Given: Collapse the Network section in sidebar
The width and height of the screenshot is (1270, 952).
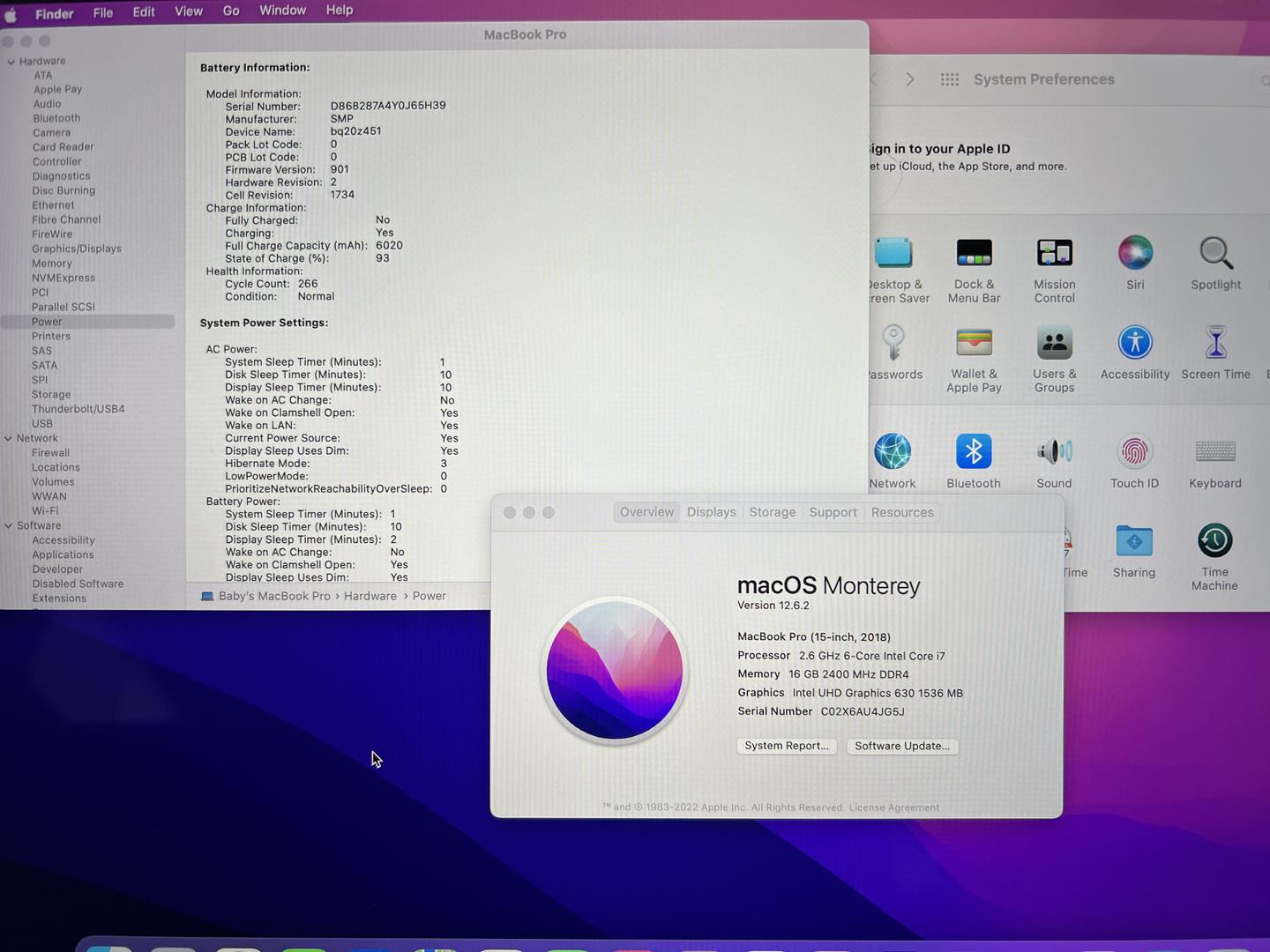Looking at the screenshot, I should click(x=8, y=438).
